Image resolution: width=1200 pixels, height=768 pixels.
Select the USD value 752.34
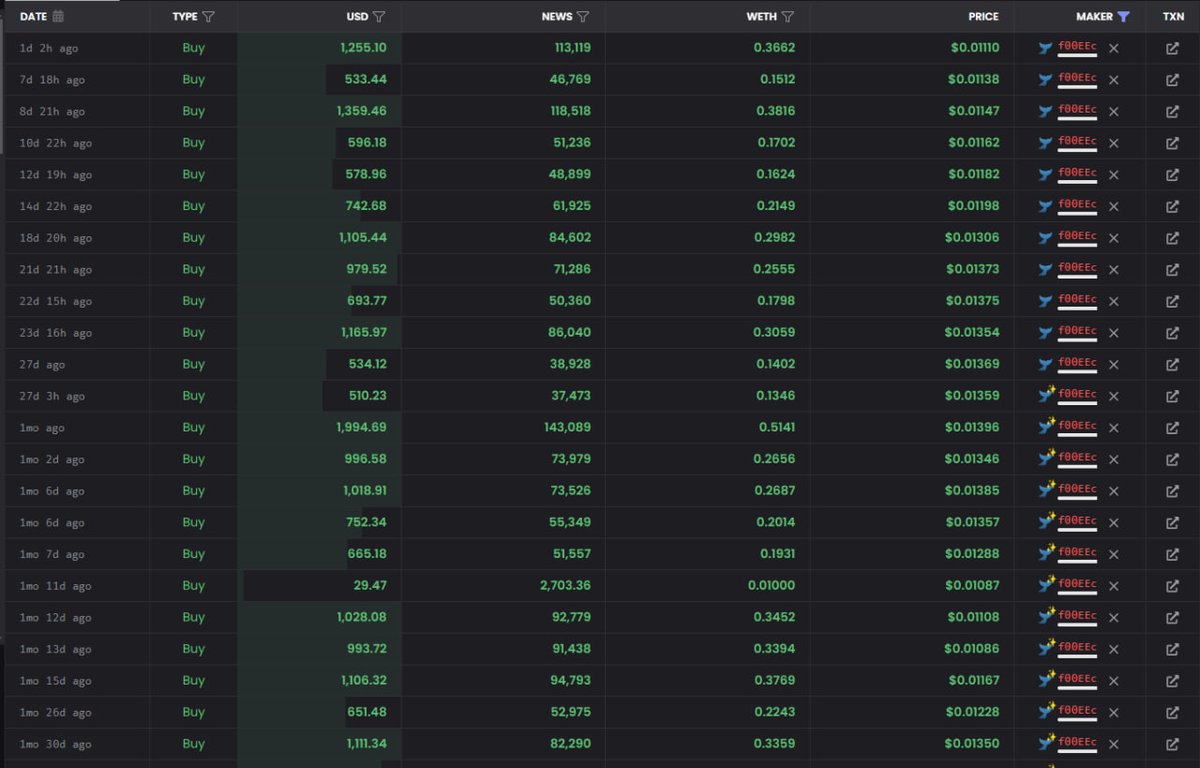click(367, 523)
